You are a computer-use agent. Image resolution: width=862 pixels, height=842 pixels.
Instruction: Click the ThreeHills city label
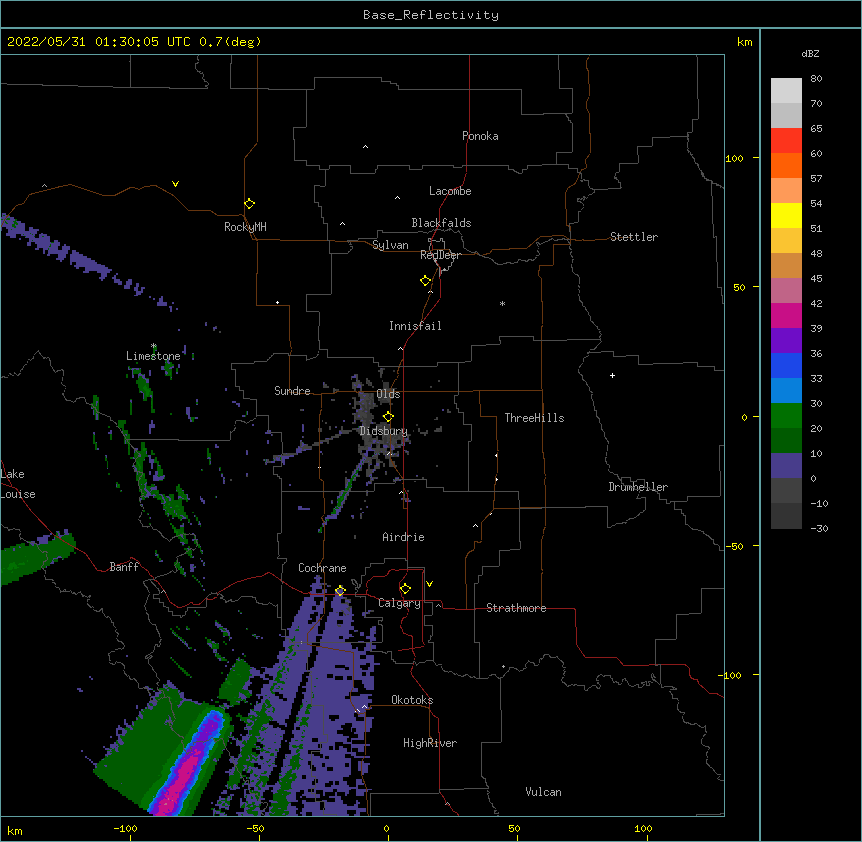point(534,418)
